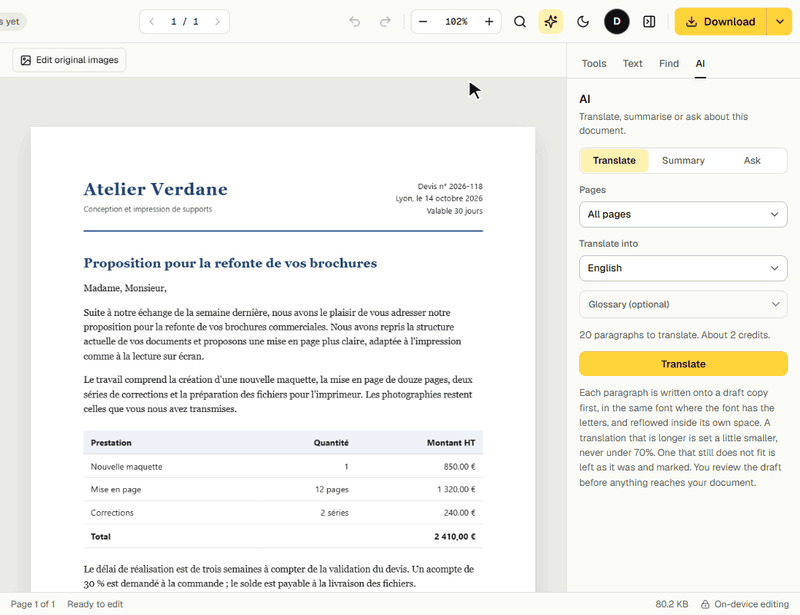Image resolution: width=800 pixels, height=615 pixels.
Task: Open the search magnifier icon
Action: pyautogui.click(x=520, y=21)
